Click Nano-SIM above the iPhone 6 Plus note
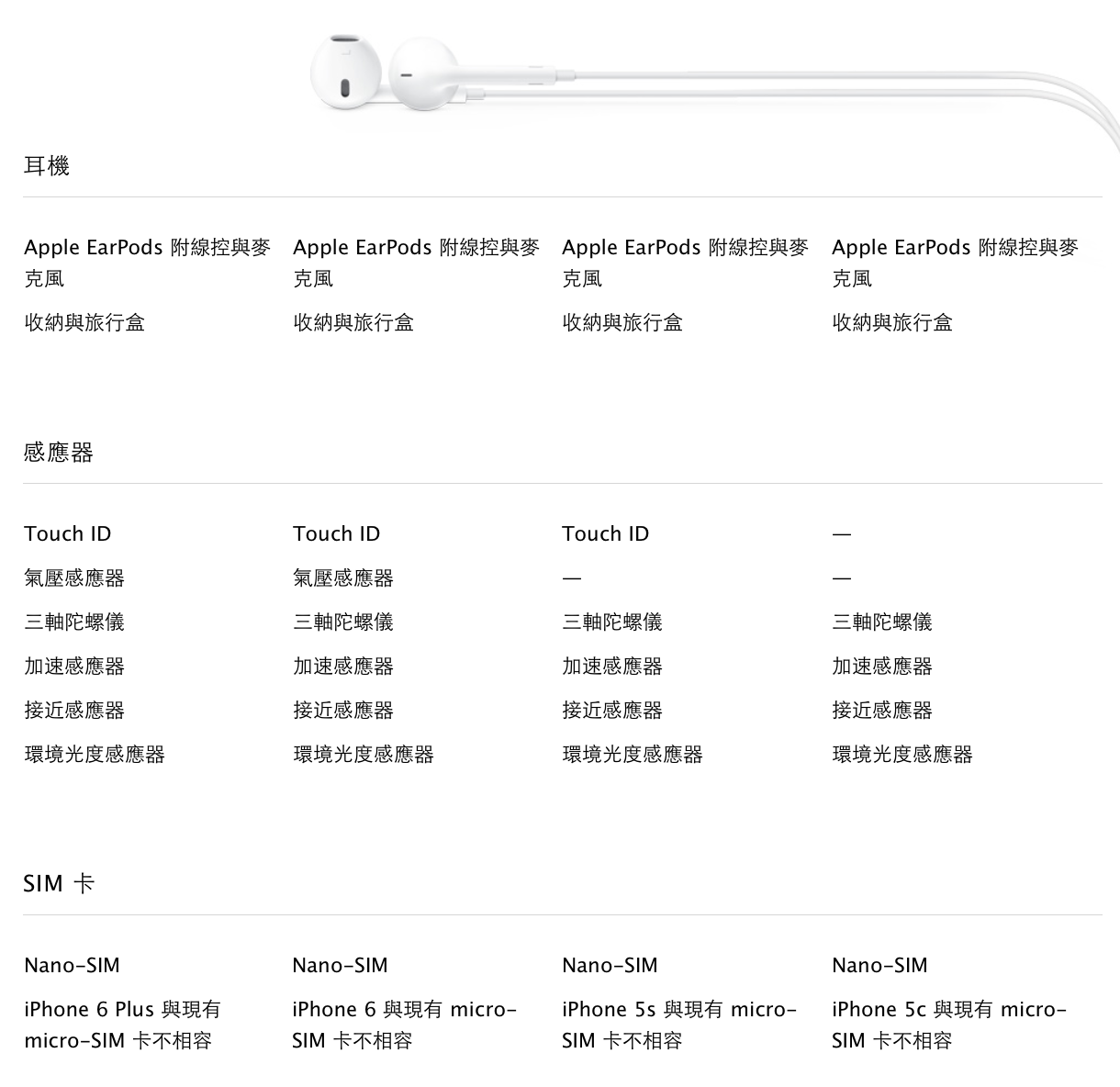The image size is (1120, 1087). coord(73,966)
